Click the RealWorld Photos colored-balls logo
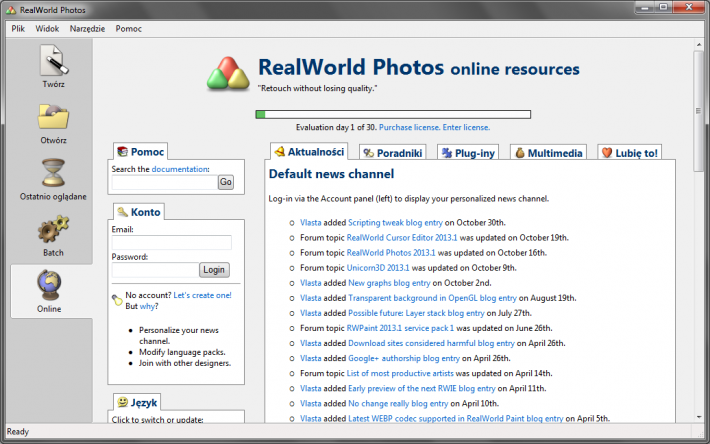The height and width of the screenshot is (444, 710). (x=228, y=73)
